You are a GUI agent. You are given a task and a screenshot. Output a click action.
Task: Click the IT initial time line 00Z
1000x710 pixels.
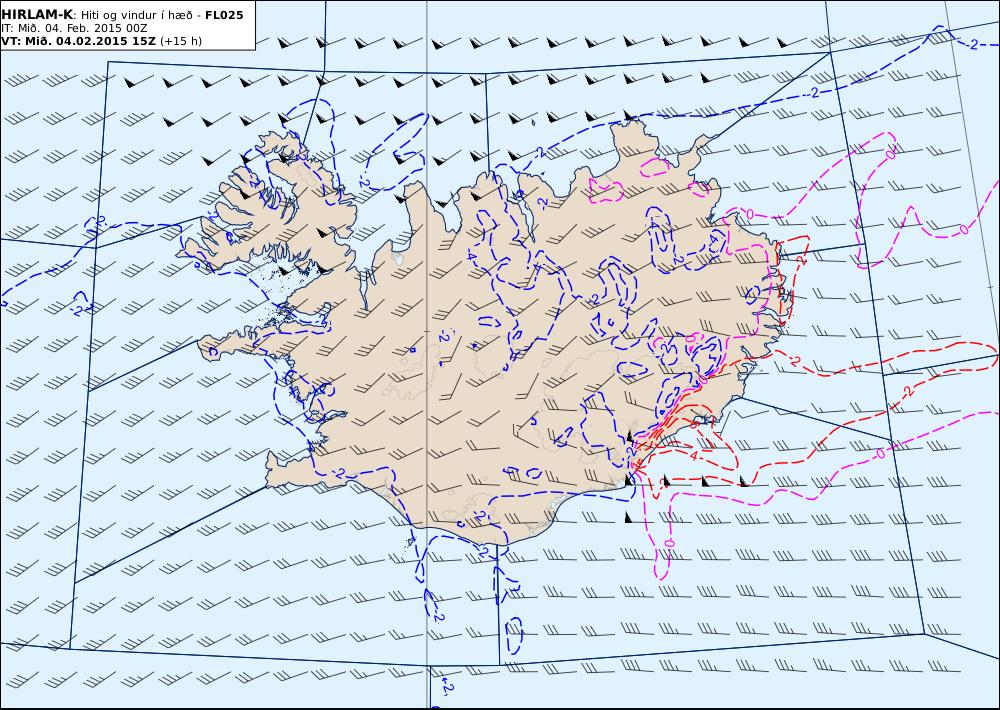click(74, 28)
